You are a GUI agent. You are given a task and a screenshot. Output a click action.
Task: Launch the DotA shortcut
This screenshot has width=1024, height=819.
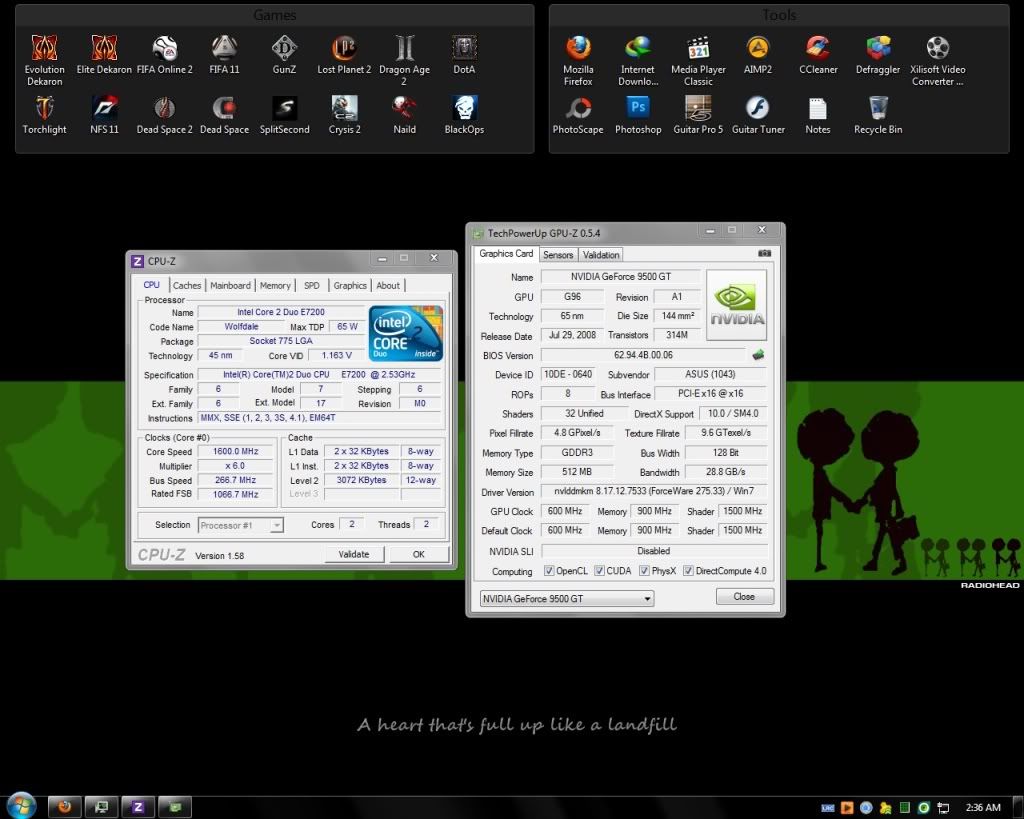[x=464, y=55]
